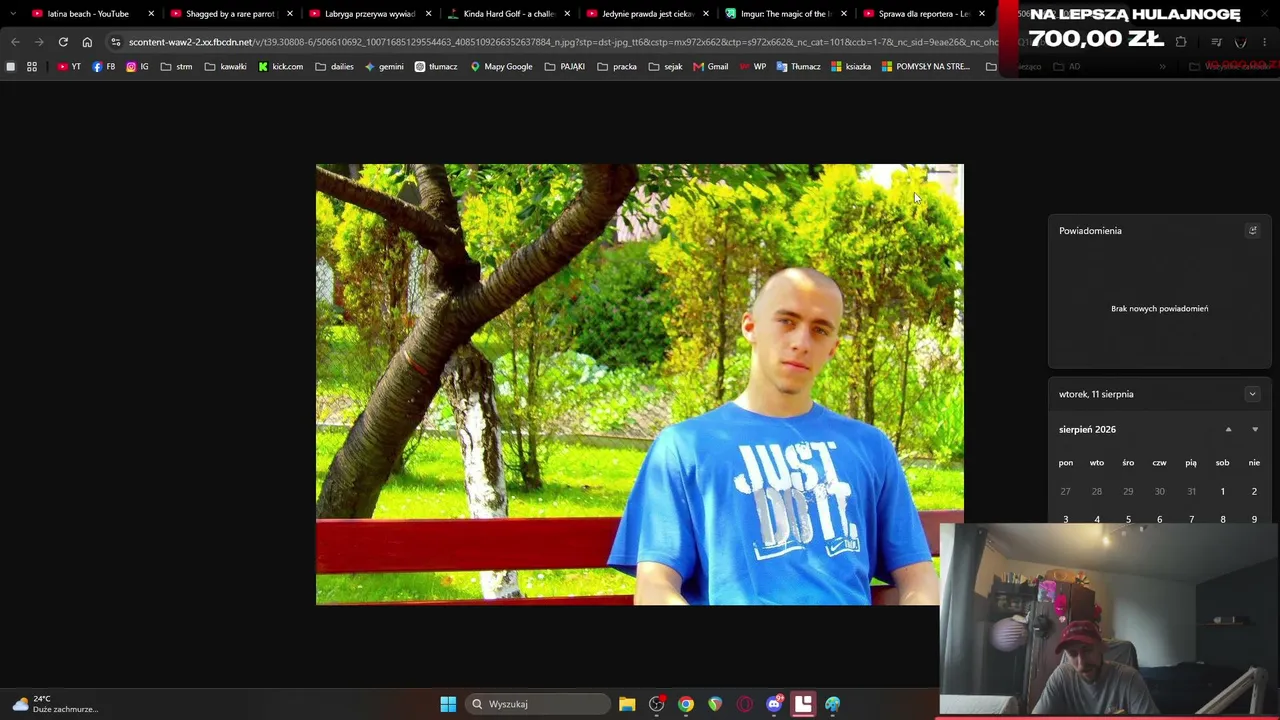The image size is (1280, 720).
Task: Switch to the Jedynie prawda jest ciekawa tab
Action: pyautogui.click(x=647, y=14)
